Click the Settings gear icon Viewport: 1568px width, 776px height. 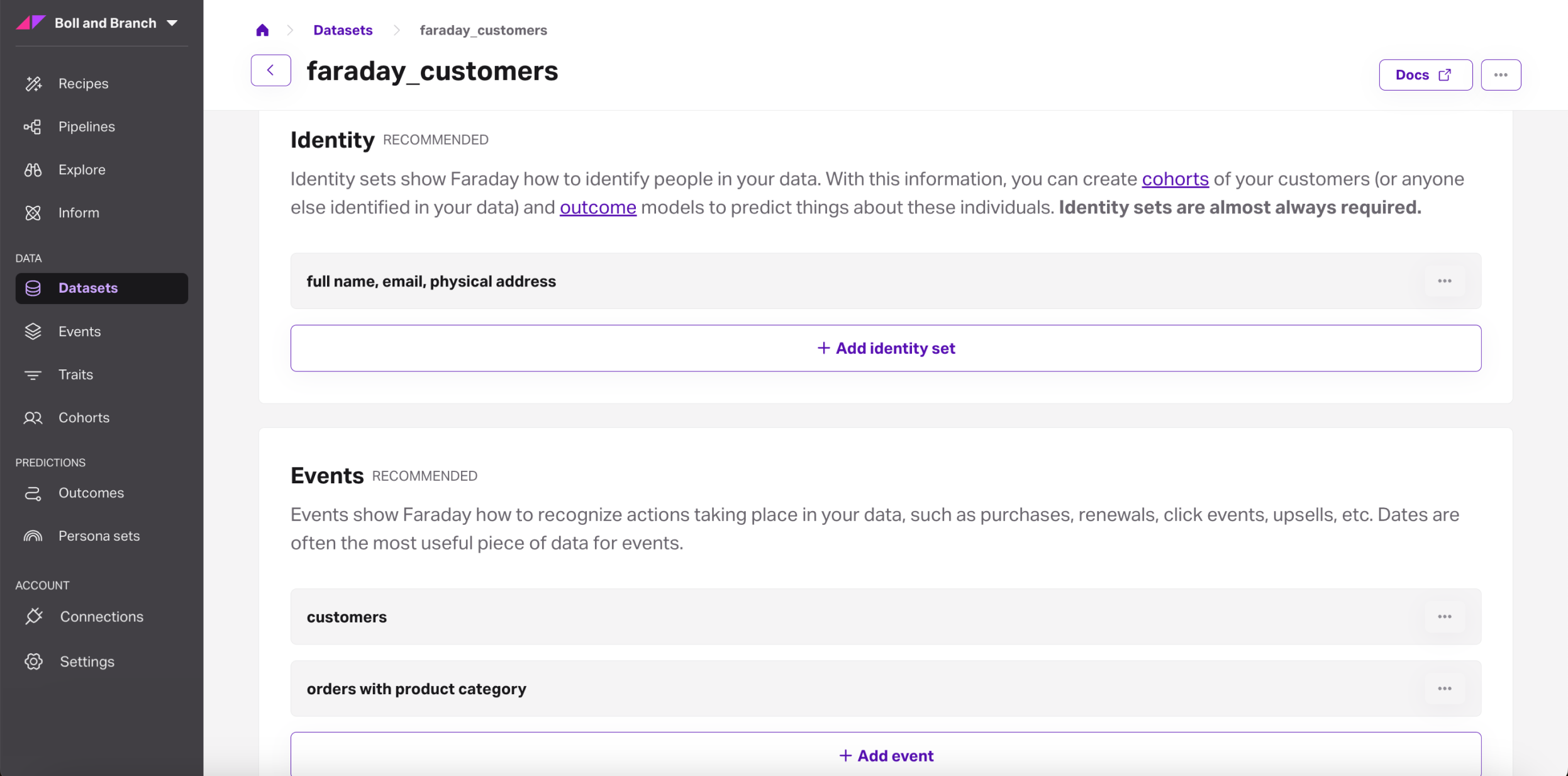point(33,661)
